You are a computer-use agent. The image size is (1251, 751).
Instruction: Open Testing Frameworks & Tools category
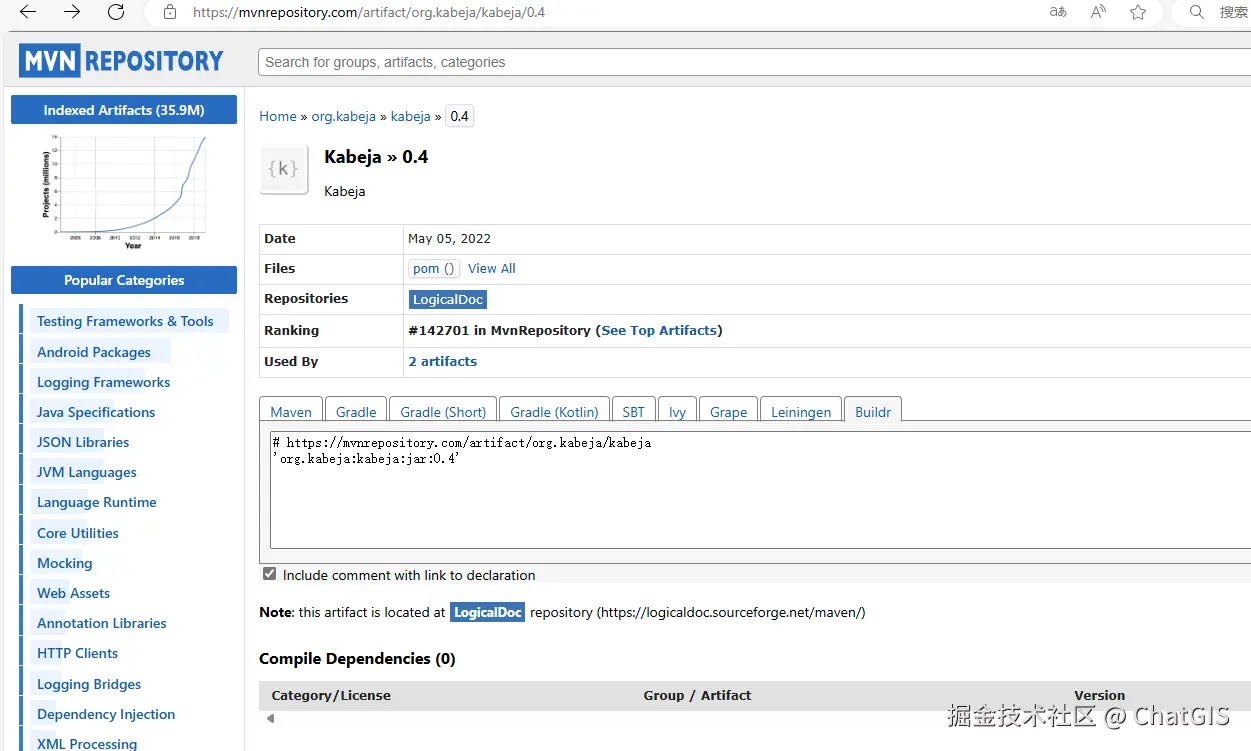pyautogui.click(x=125, y=321)
